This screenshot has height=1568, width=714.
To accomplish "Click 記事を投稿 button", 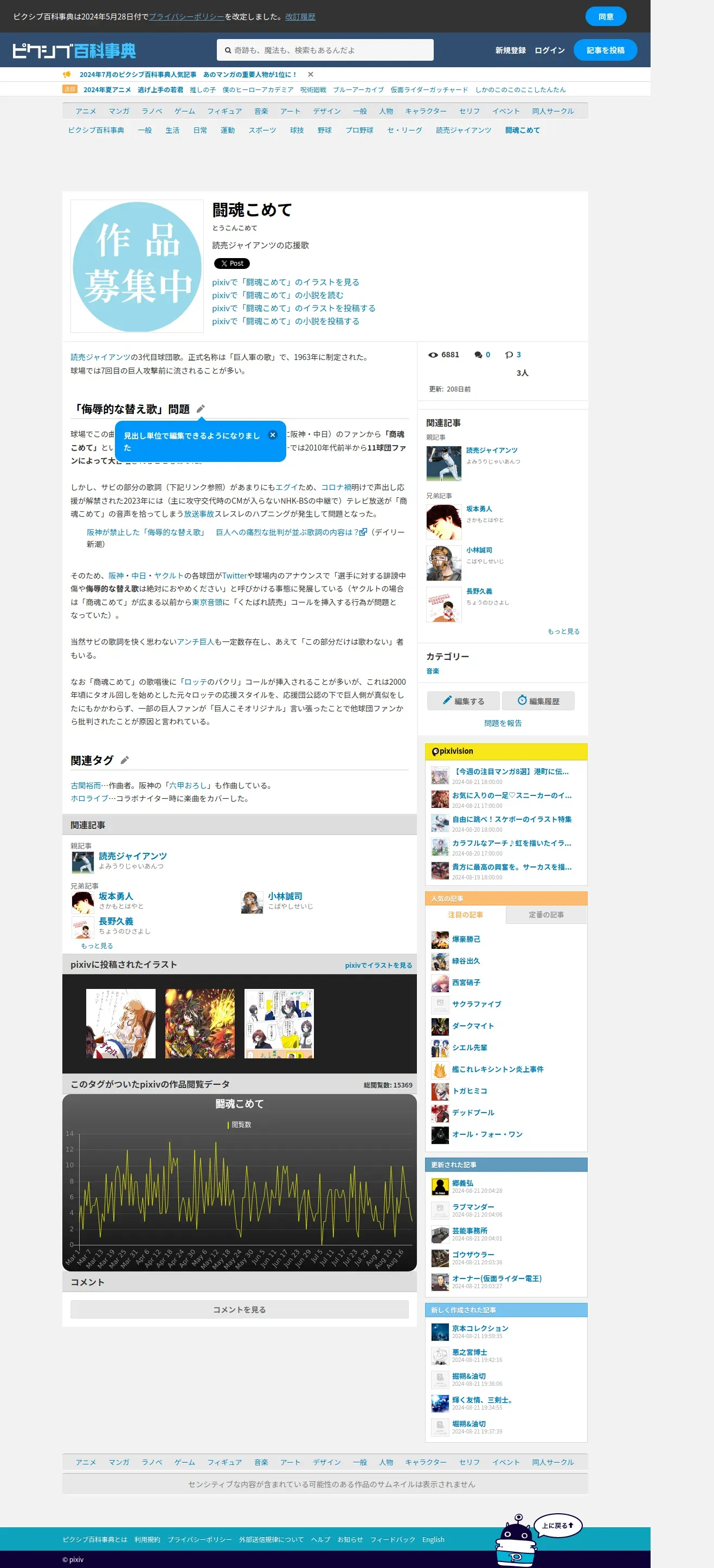I will point(605,50).
